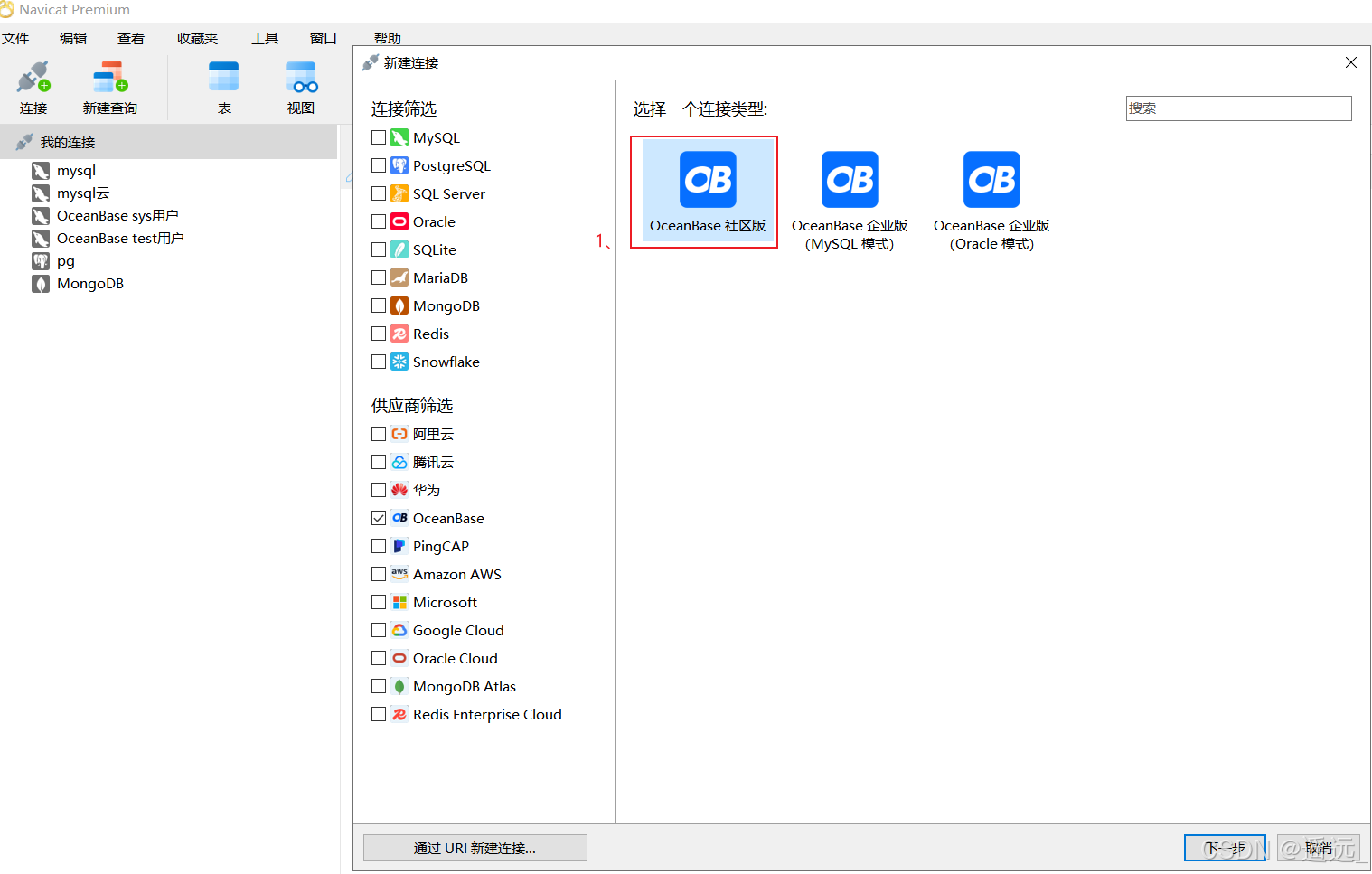This screenshot has height=874, width=1372.
Task: Click the Snowflake filter icon
Action: click(x=399, y=362)
